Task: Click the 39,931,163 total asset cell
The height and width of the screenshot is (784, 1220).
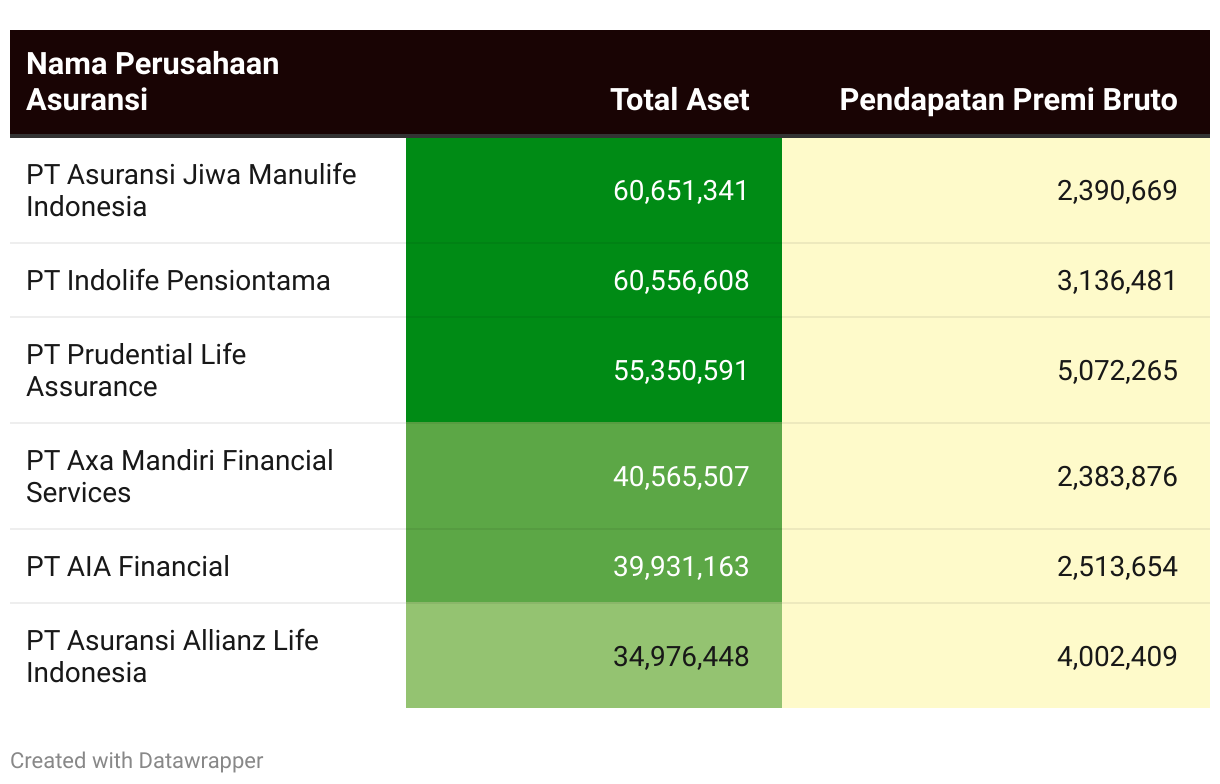Action: pyautogui.click(x=680, y=566)
